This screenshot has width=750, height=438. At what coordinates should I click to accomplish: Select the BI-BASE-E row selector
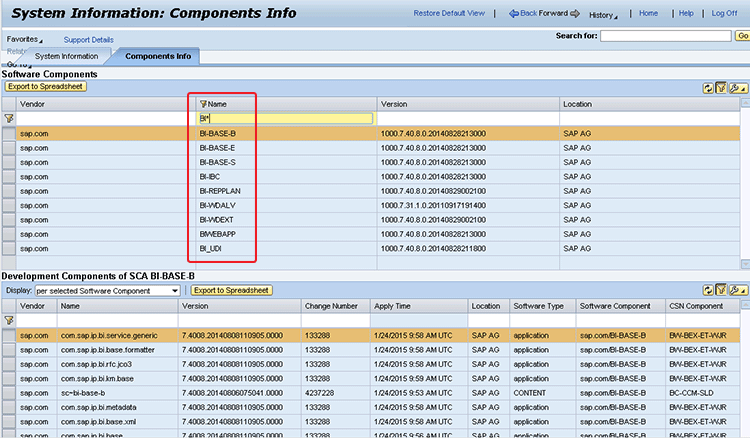pyautogui.click(x=9, y=148)
